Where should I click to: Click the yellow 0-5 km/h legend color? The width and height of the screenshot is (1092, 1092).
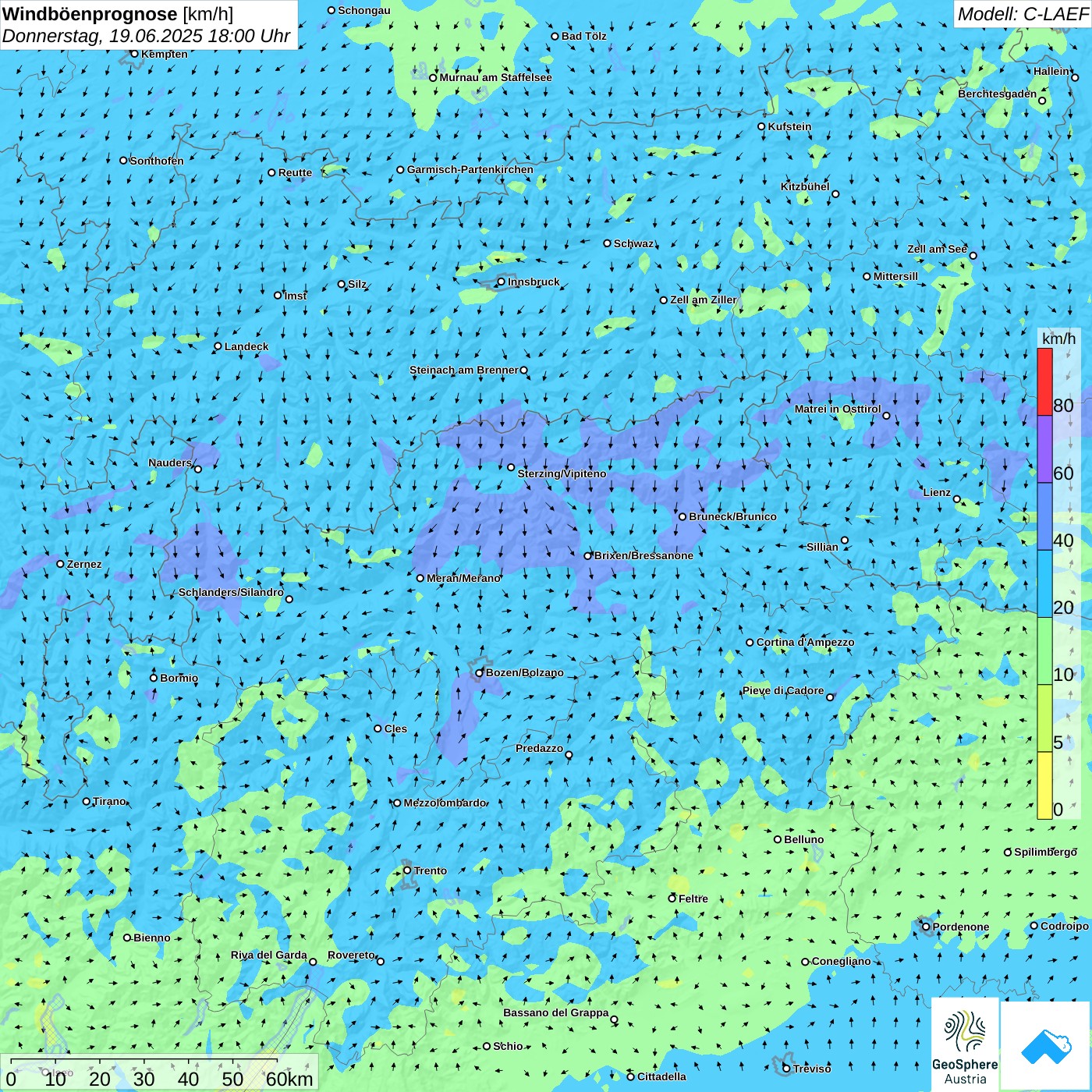[1044, 785]
